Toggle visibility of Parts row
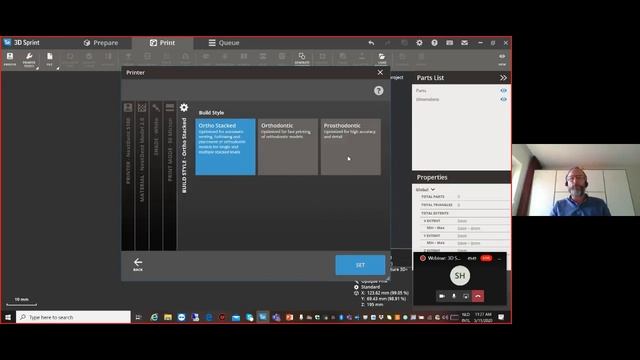Image resolution: width=640 pixels, height=360 pixels. click(503, 91)
